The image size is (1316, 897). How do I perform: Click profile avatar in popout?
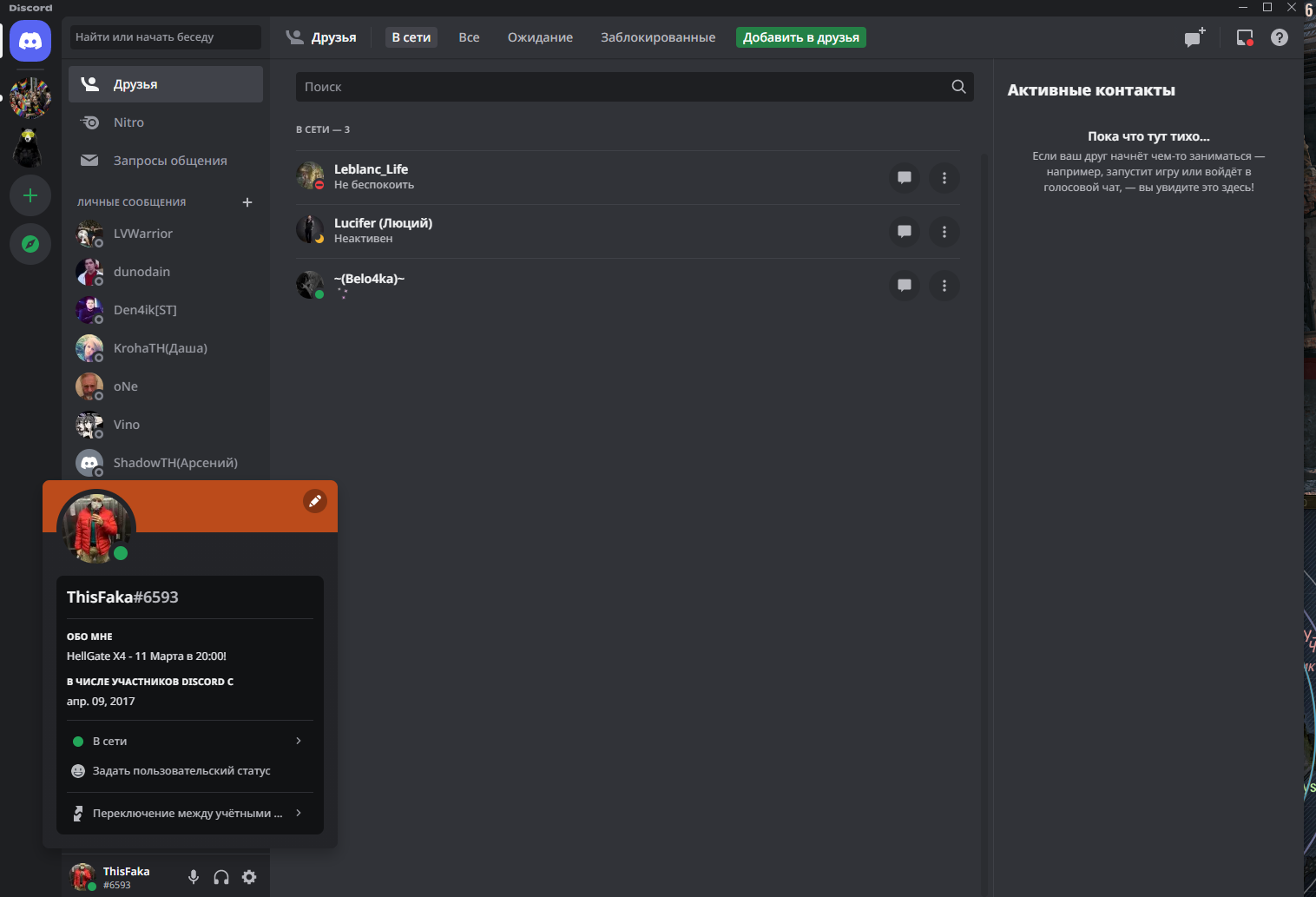96,529
